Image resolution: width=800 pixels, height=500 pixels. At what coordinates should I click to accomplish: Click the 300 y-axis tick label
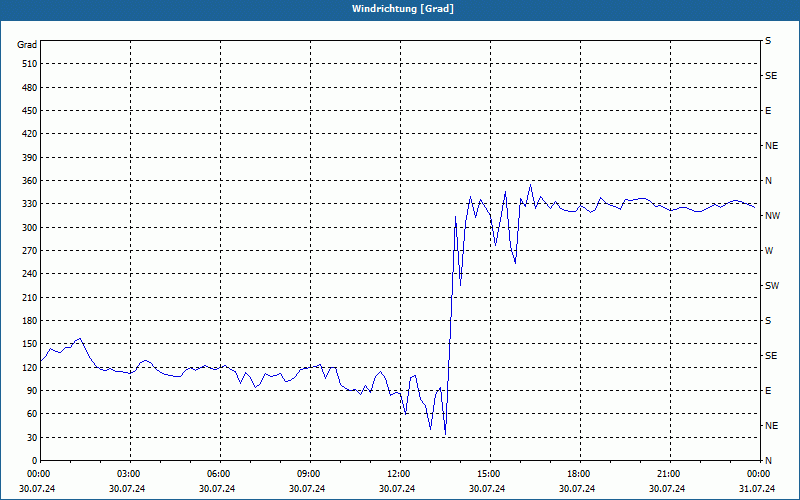pyautogui.click(x=30, y=227)
